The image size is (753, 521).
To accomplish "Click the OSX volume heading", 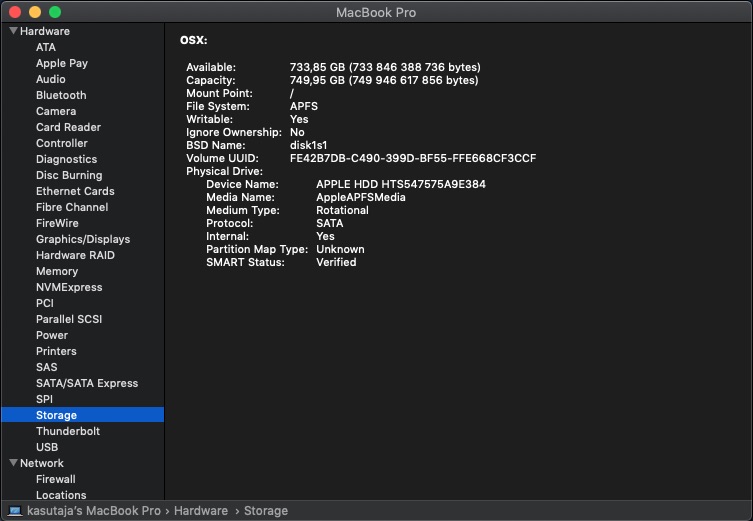I will pos(194,40).
